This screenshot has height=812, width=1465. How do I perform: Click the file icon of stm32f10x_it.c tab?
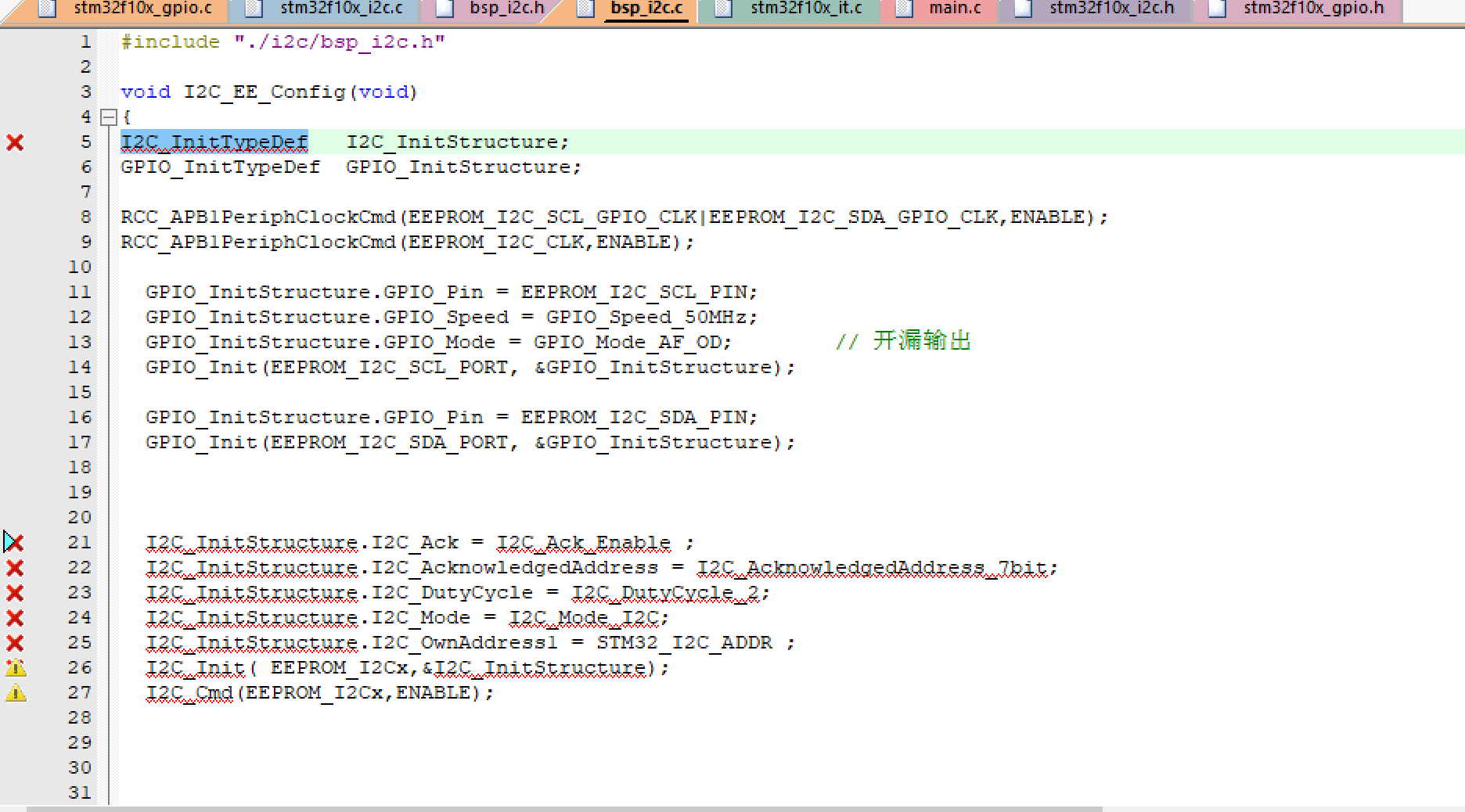tap(724, 9)
